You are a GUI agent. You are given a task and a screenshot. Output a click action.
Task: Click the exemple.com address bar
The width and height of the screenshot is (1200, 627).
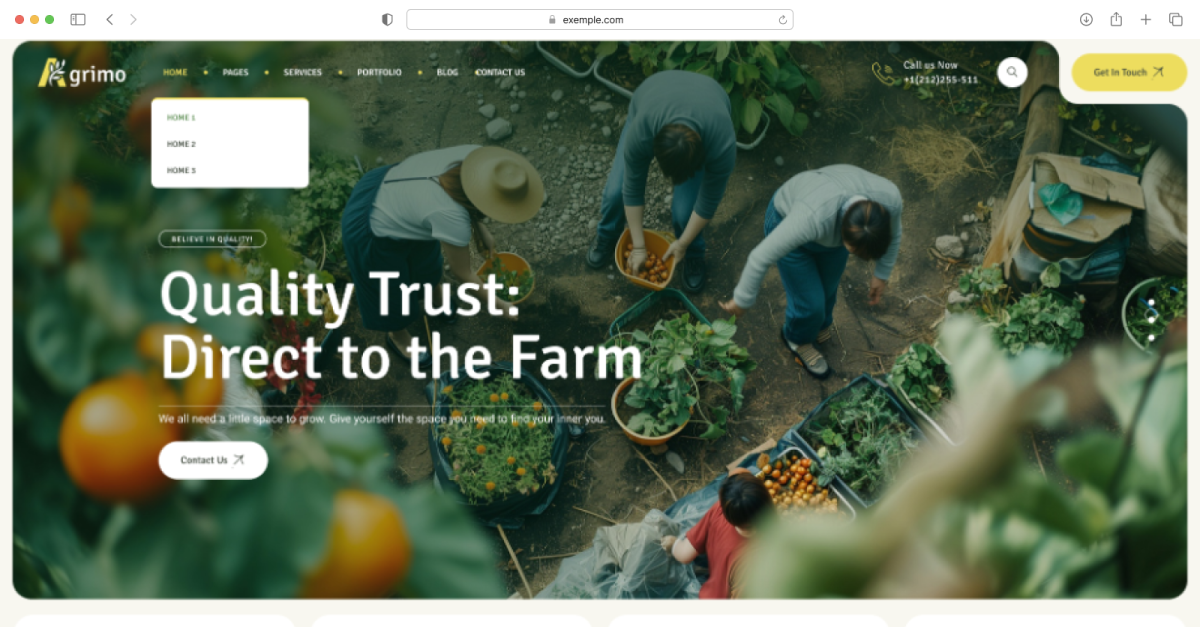click(600, 19)
